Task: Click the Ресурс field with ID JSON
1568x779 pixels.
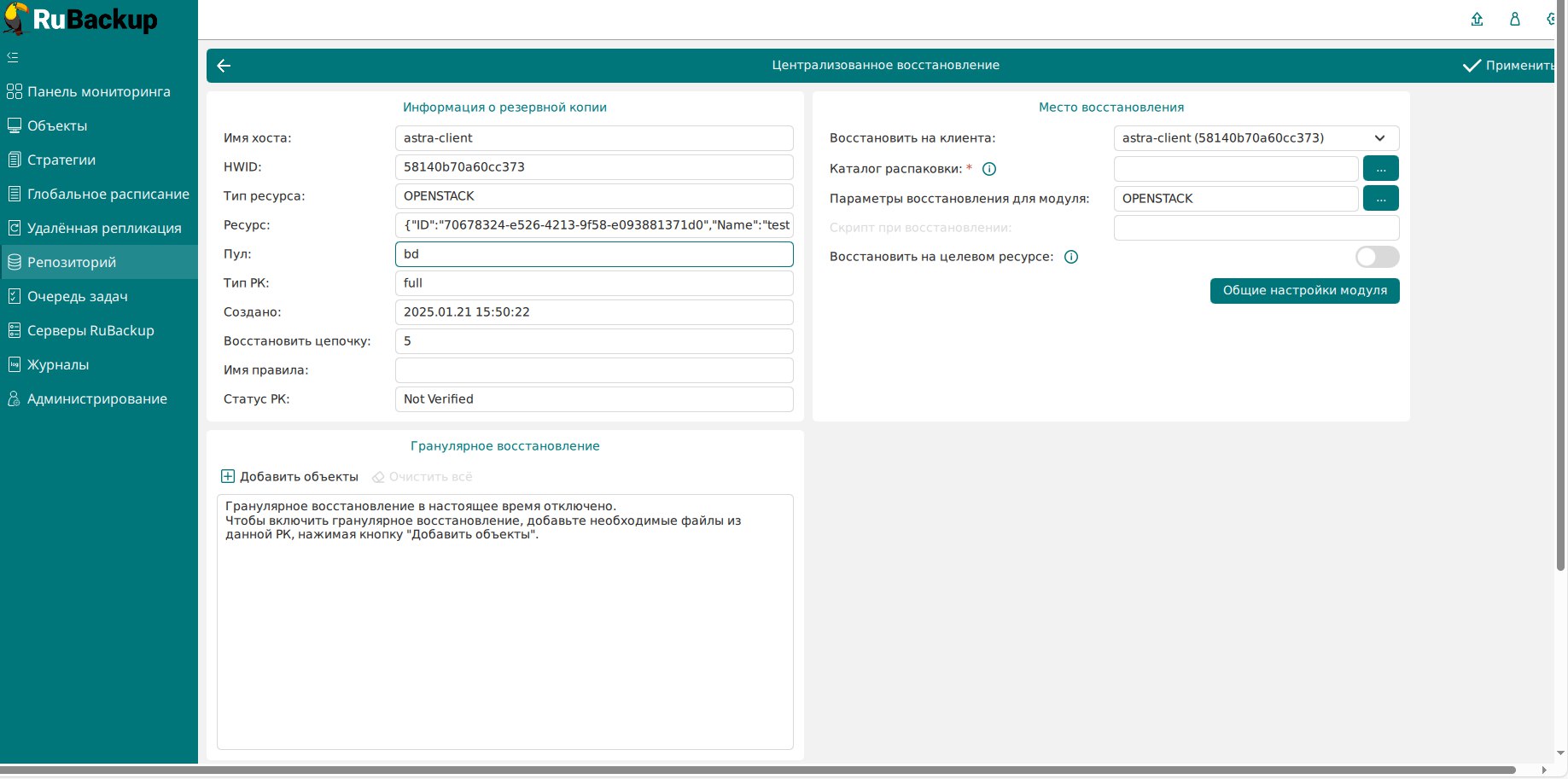Action: pos(594,225)
